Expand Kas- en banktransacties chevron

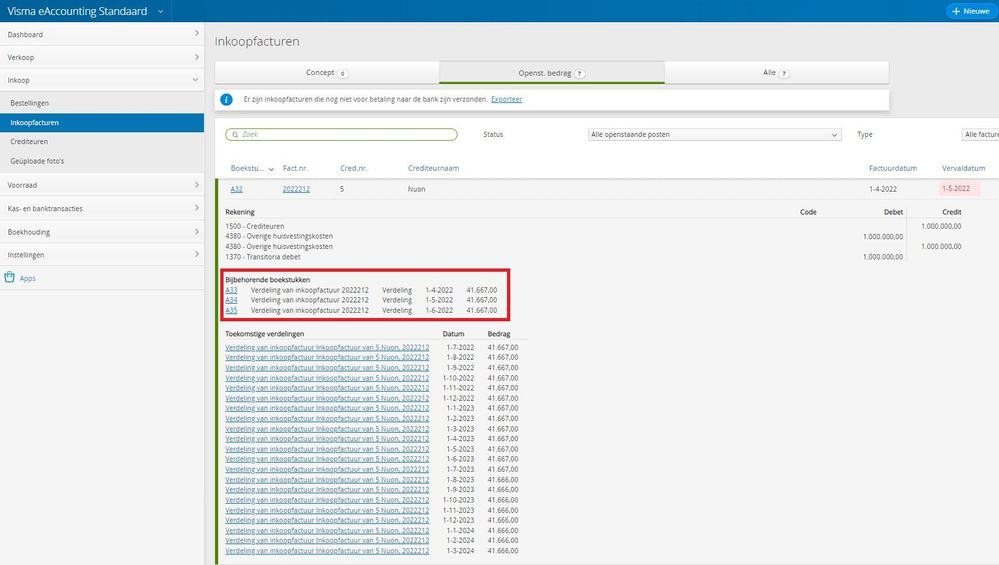click(x=196, y=208)
